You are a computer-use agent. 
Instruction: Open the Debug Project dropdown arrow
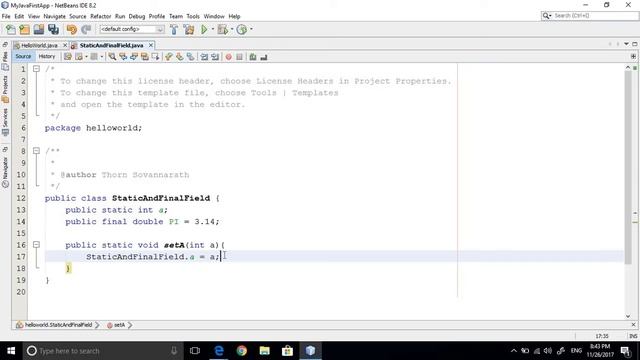click(x=232, y=29)
